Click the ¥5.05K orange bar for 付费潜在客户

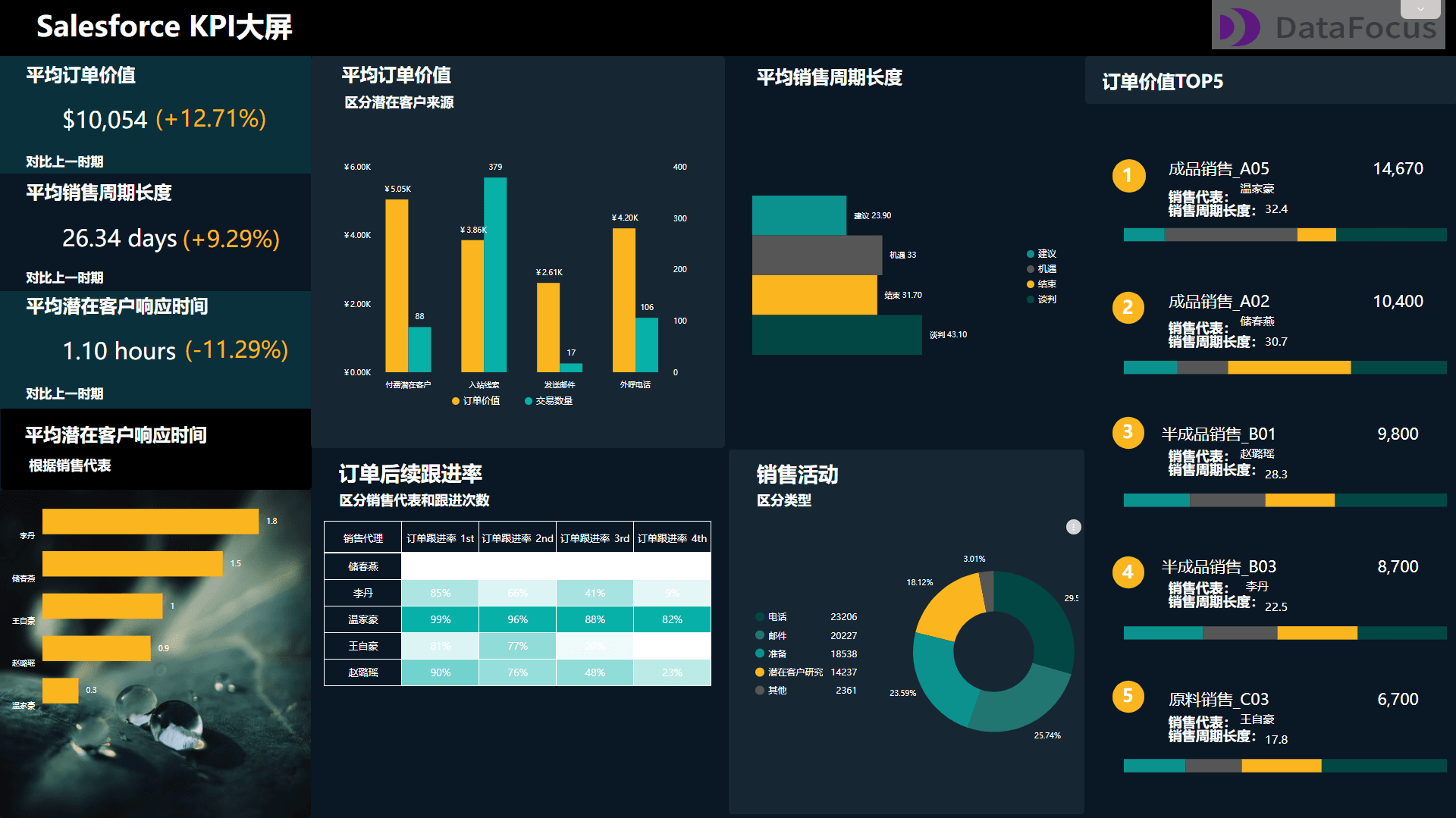(x=397, y=286)
